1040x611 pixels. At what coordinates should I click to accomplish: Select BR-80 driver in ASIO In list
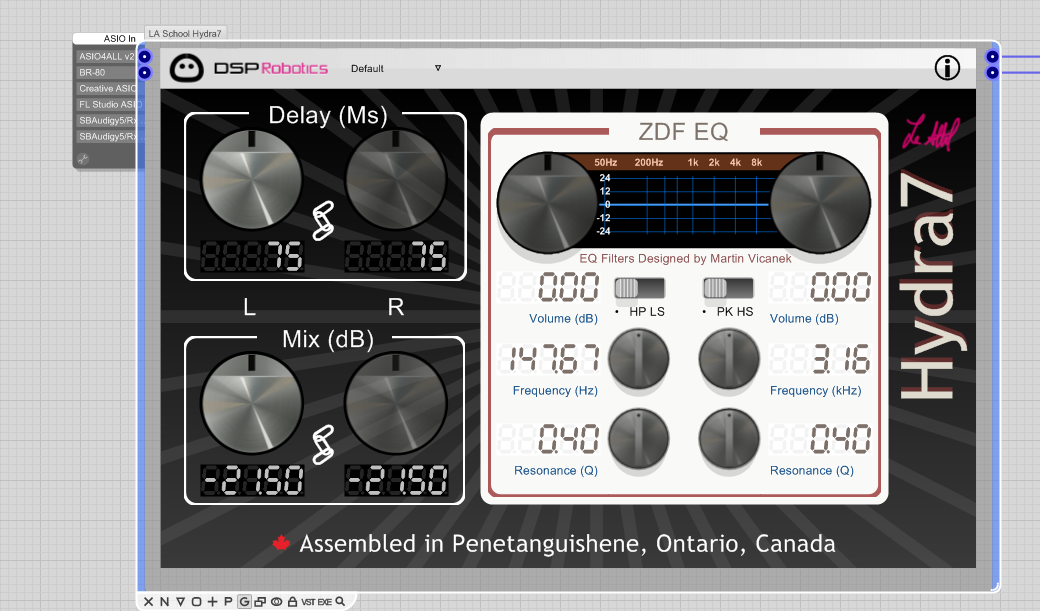coord(107,72)
